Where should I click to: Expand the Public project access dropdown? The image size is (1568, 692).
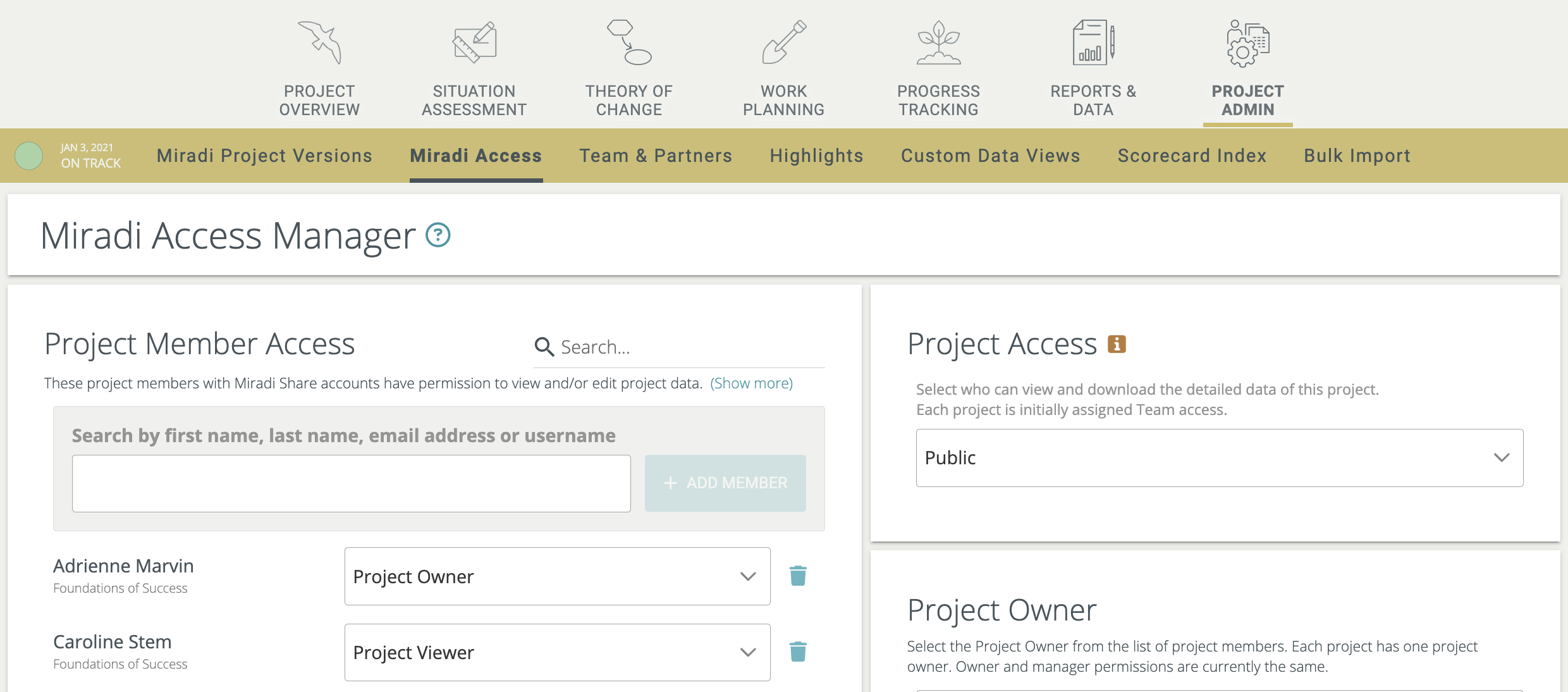(1219, 458)
